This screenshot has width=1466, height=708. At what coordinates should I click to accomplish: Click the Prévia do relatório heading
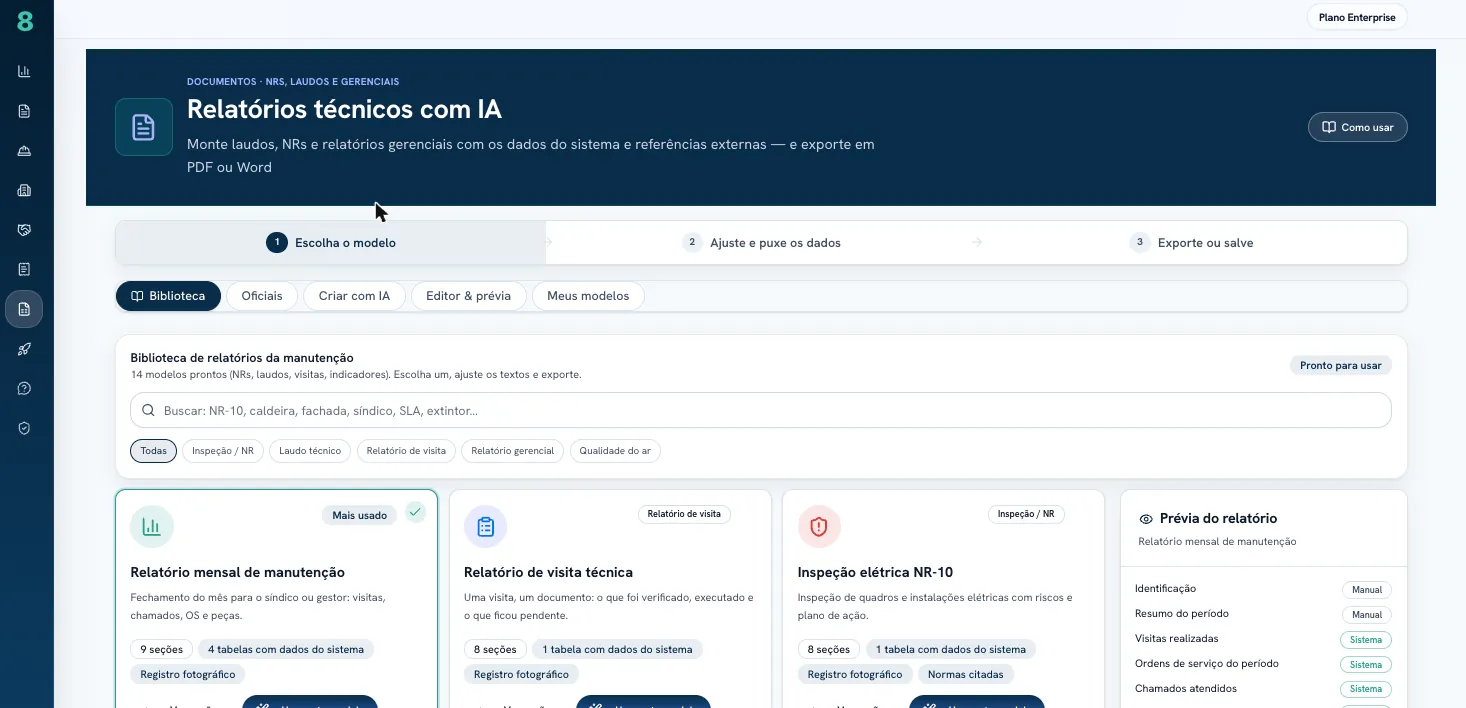coord(1218,518)
